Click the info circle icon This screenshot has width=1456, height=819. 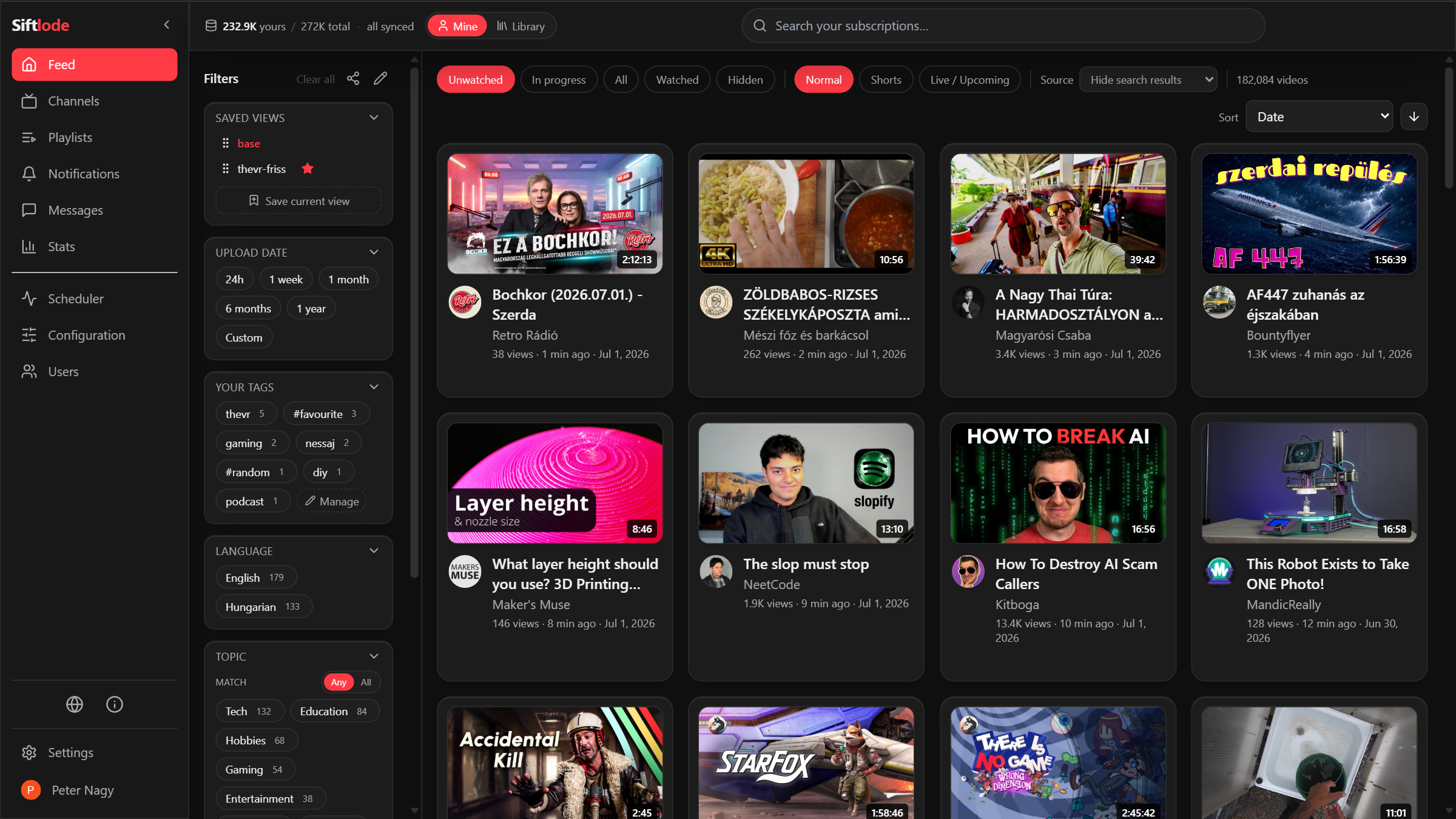[x=115, y=704]
